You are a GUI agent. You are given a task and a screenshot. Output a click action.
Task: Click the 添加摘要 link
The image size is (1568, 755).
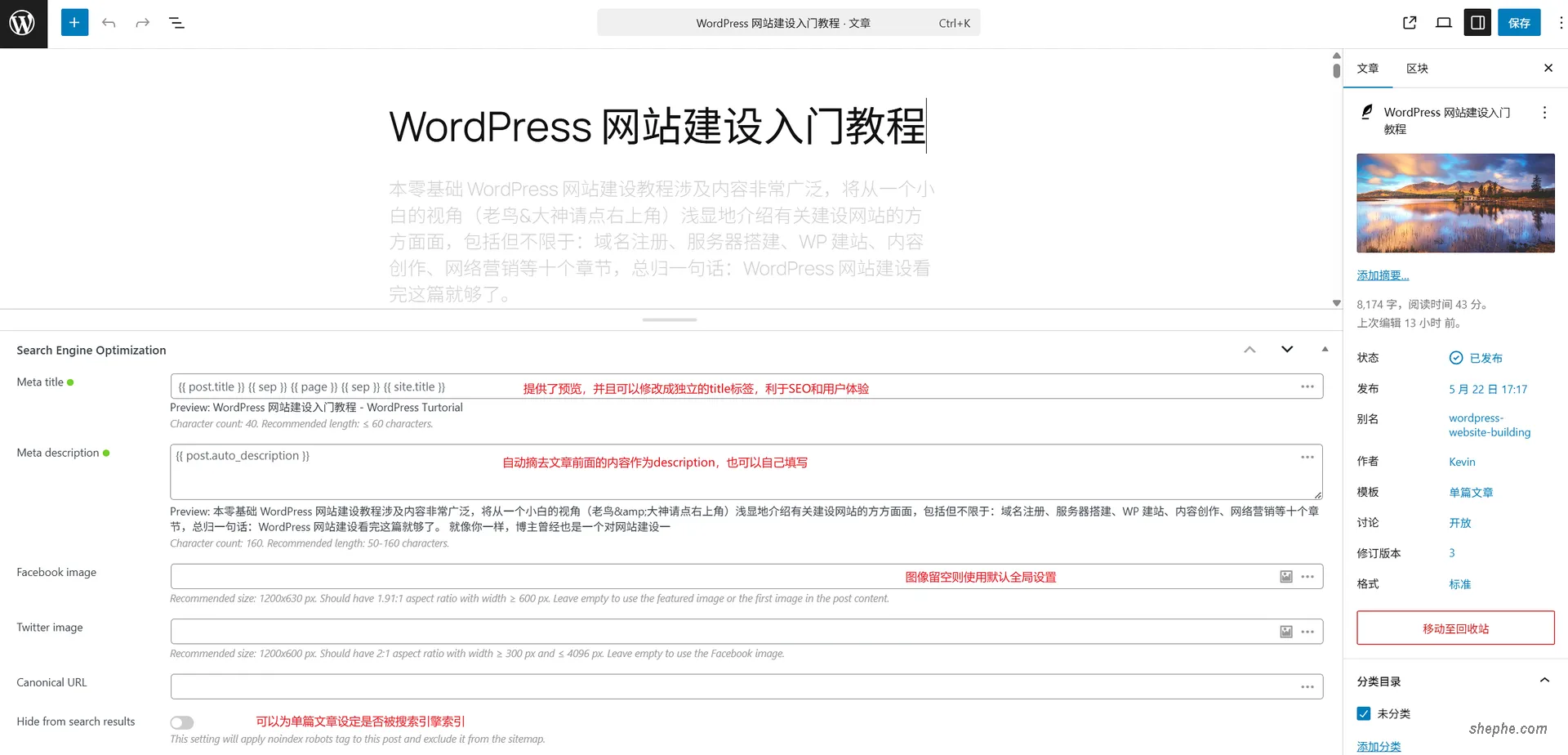[1382, 275]
